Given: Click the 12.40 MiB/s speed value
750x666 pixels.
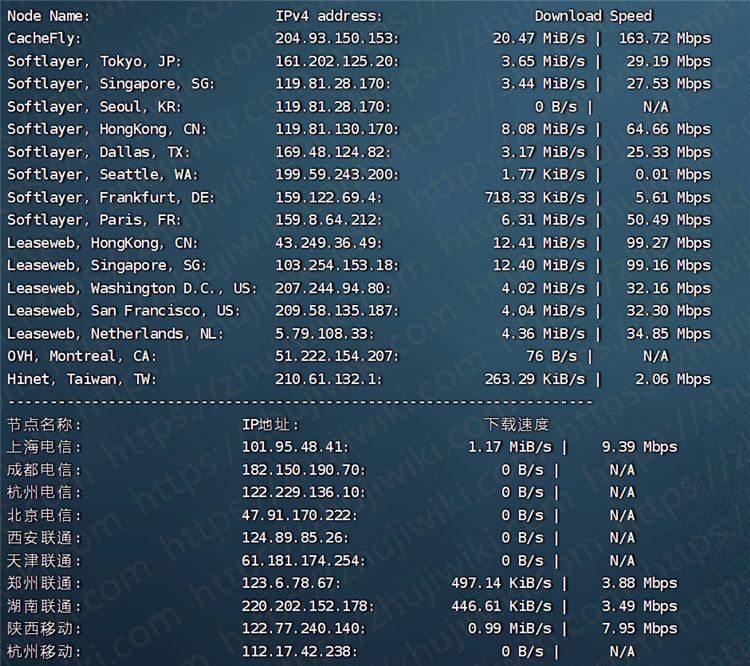Looking at the screenshot, I should [539, 266].
